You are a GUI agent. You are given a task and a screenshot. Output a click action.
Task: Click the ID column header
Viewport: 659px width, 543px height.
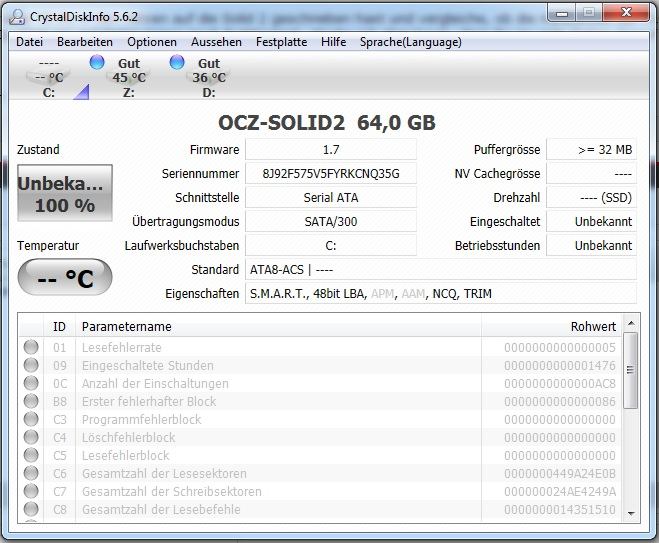click(x=59, y=327)
